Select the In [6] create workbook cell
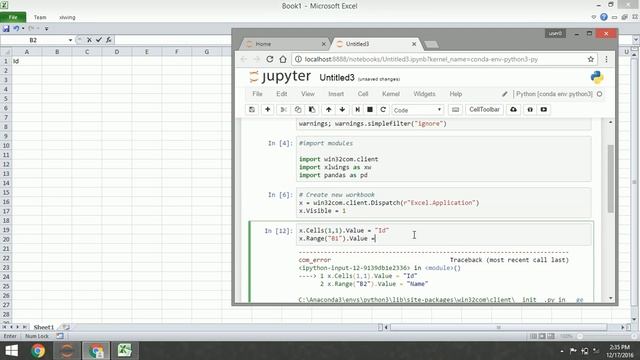 (444, 202)
